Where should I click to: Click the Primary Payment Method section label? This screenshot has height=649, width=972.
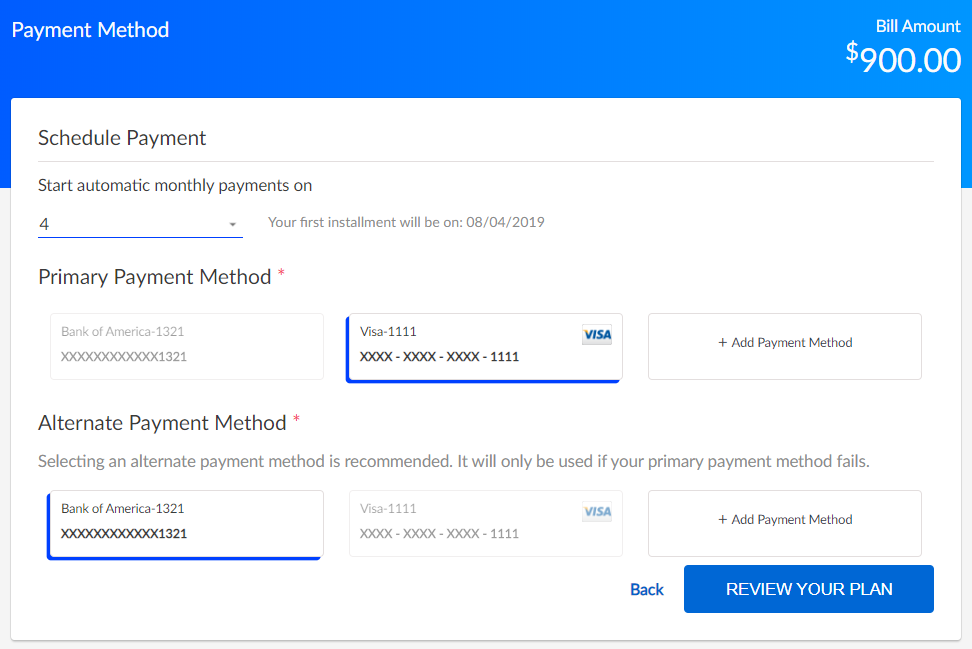click(x=155, y=277)
